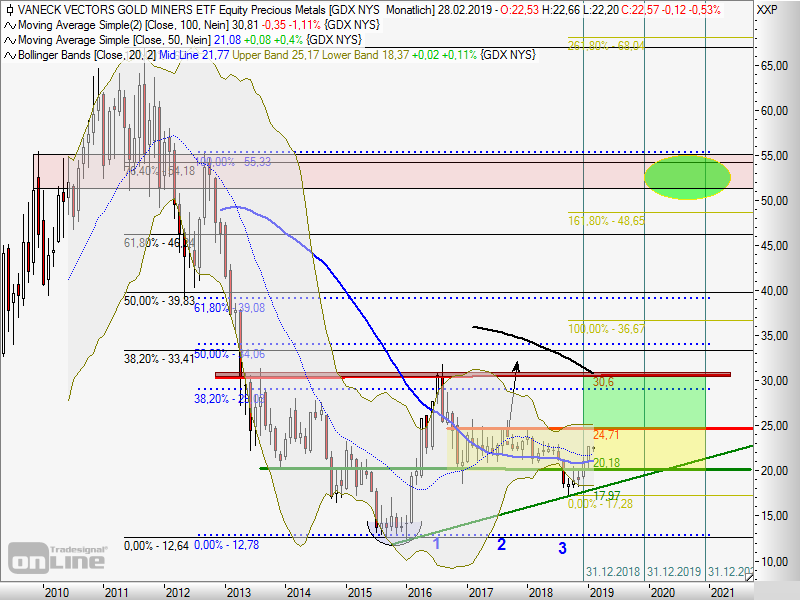Click the 40,00 price axis label
Screen dimensions: 800x600
[x=774, y=291]
